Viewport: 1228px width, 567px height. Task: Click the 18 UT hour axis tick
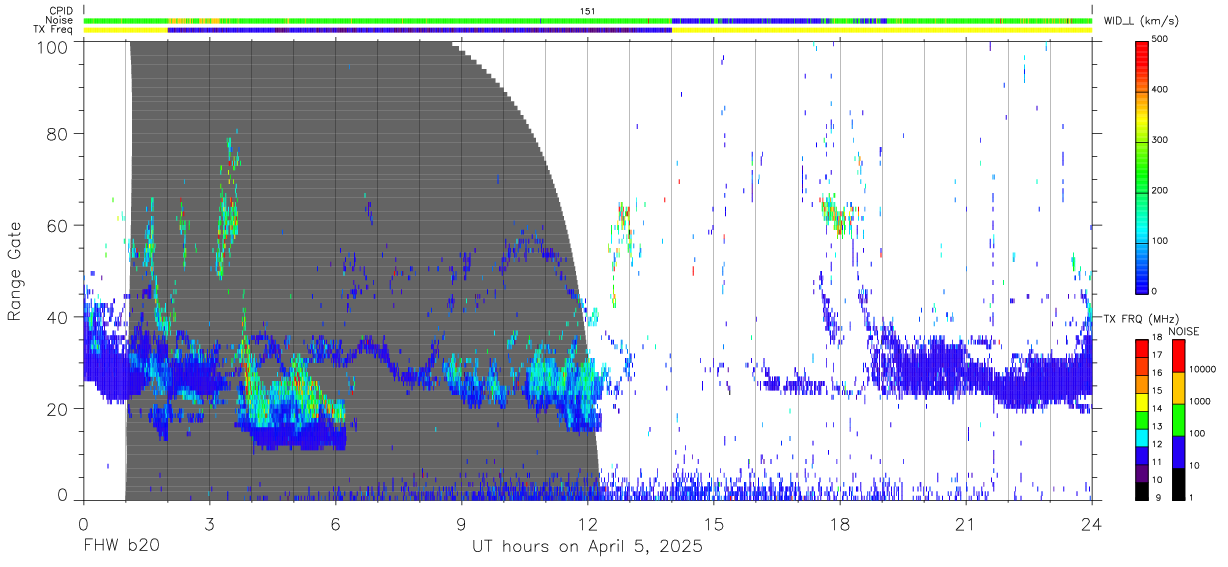click(x=840, y=523)
